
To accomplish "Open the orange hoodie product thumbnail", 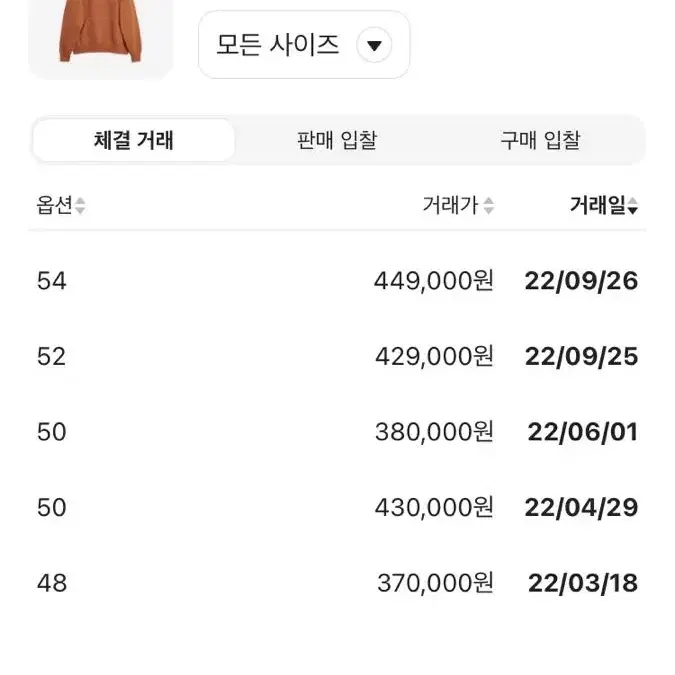I will coord(101,40).
